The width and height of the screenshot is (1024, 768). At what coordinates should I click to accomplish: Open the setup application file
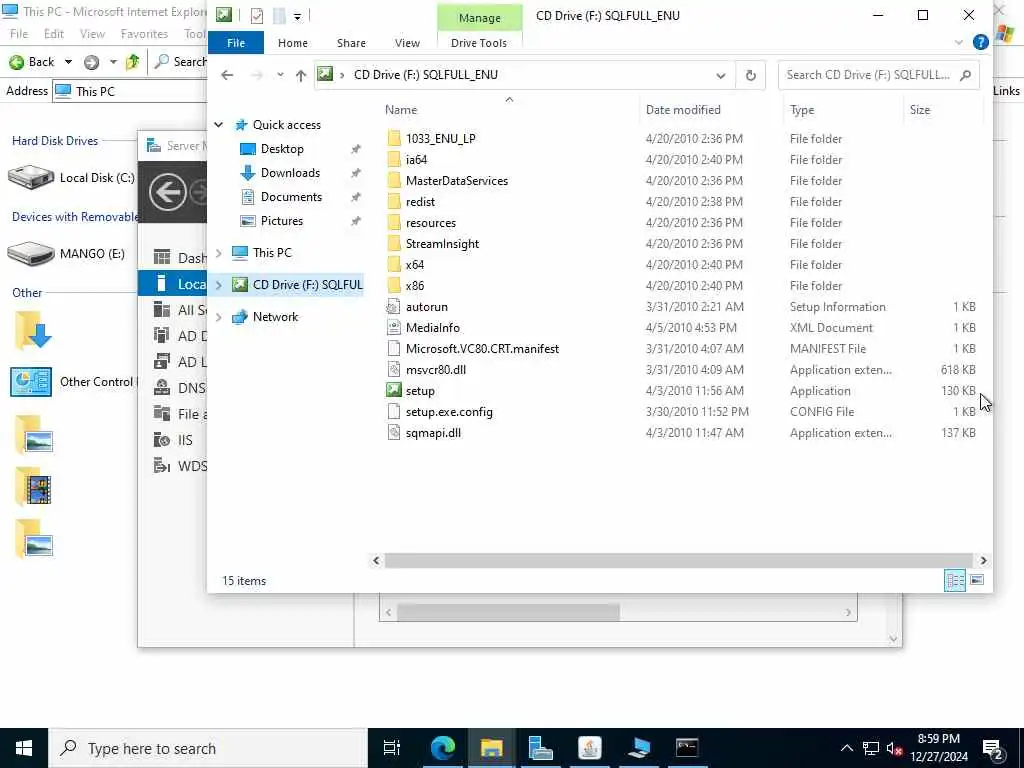click(420, 391)
